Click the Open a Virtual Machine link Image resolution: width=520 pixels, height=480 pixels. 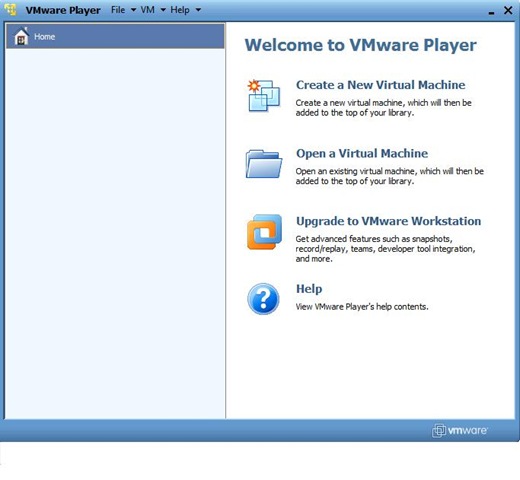tap(362, 153)
